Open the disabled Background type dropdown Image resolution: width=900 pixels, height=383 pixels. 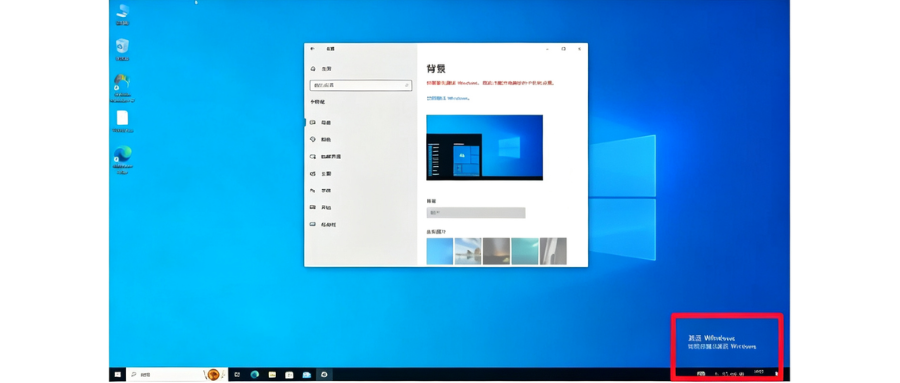coord(476,212)
